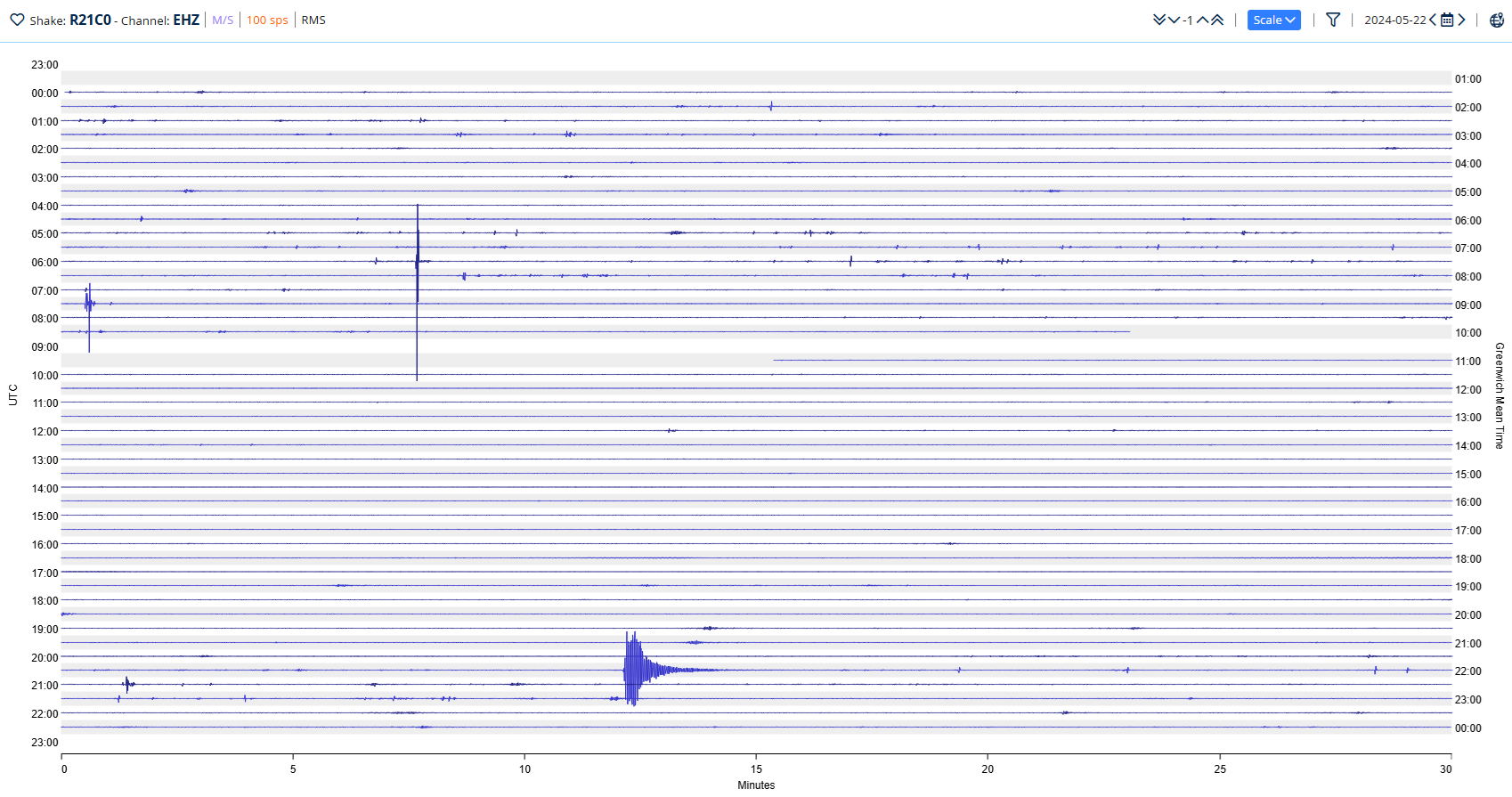Click the 5 tick on minutes axis
This screenshot has height=797, width=1512.
point(293,769)
